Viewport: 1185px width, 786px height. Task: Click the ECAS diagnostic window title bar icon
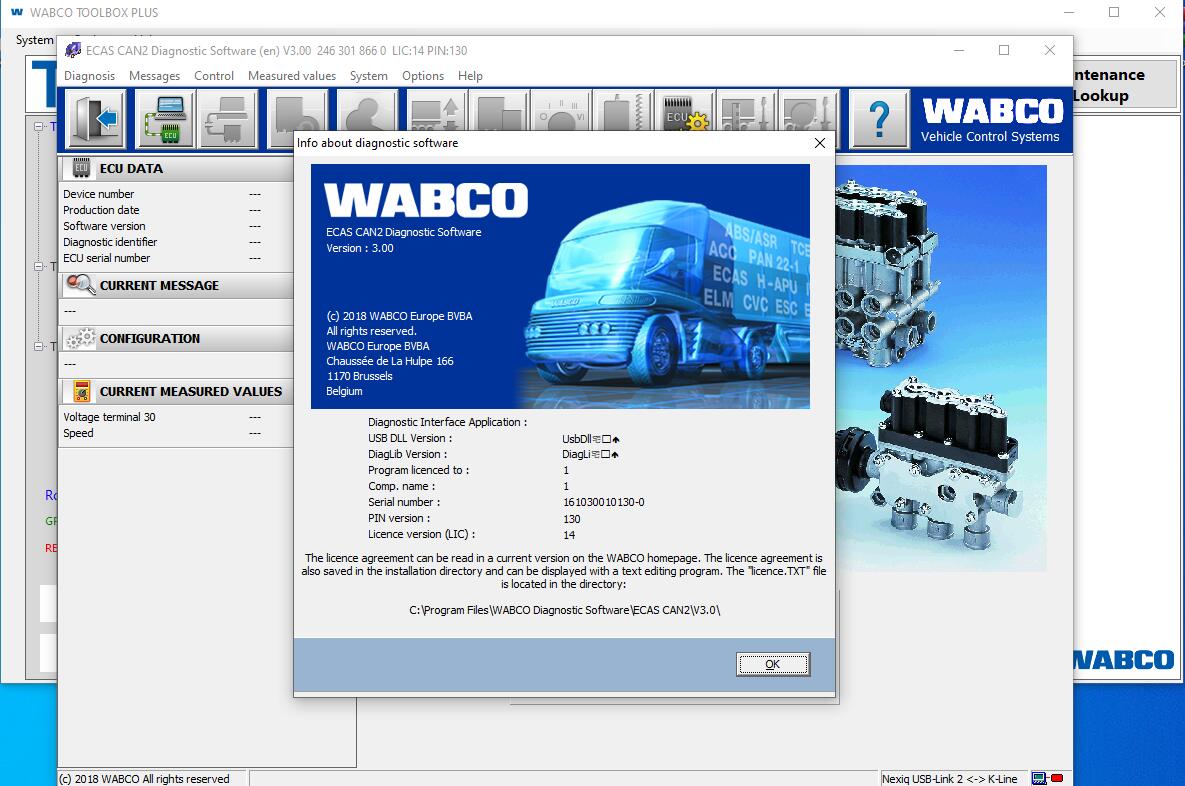pyautogui.click(x=73, y=50)
